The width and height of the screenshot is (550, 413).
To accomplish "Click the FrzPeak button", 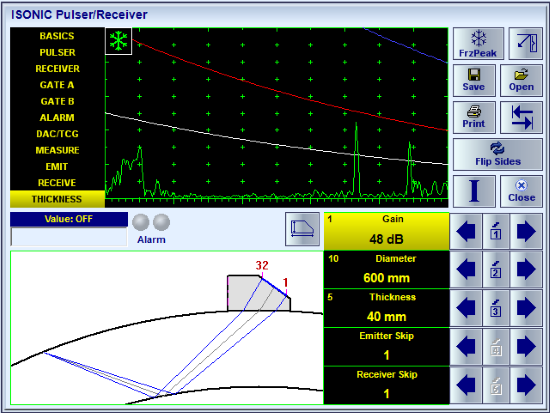I will (478, 44).
